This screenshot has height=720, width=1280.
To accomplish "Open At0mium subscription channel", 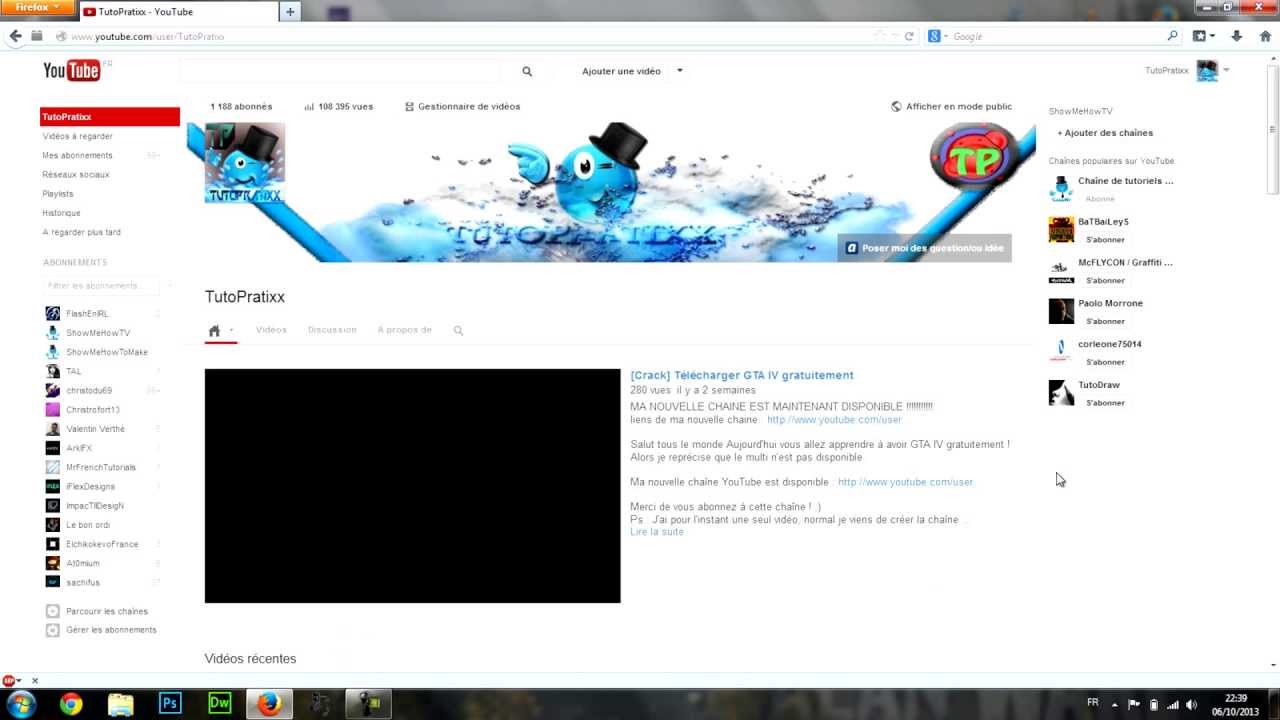I will (83, 563).
